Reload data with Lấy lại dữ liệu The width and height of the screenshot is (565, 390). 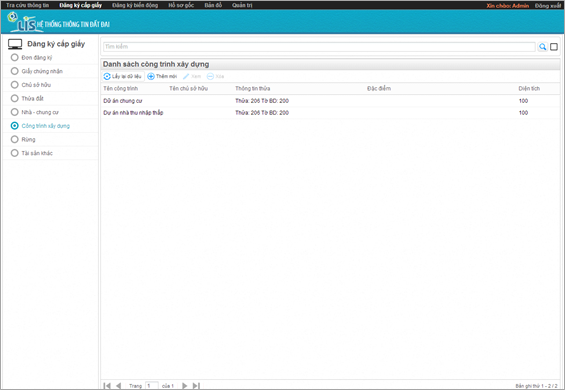pos(123,76)
